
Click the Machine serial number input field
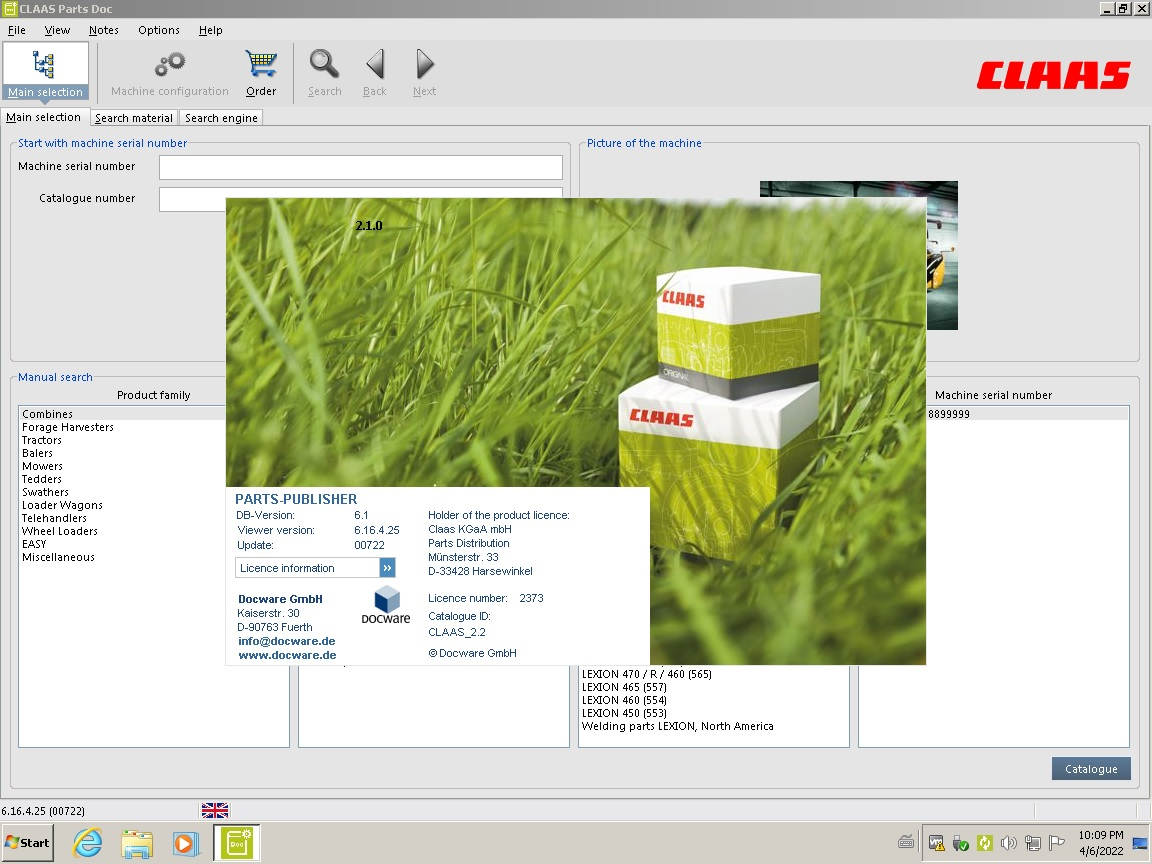tap(360, 167)
